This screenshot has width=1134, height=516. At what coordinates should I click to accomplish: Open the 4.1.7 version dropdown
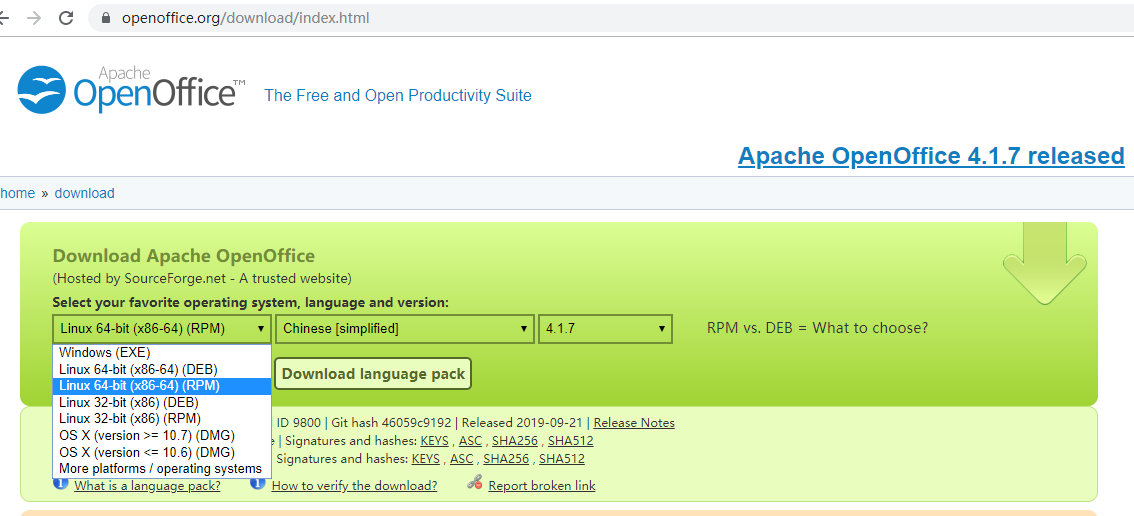(x=605, y=329)
